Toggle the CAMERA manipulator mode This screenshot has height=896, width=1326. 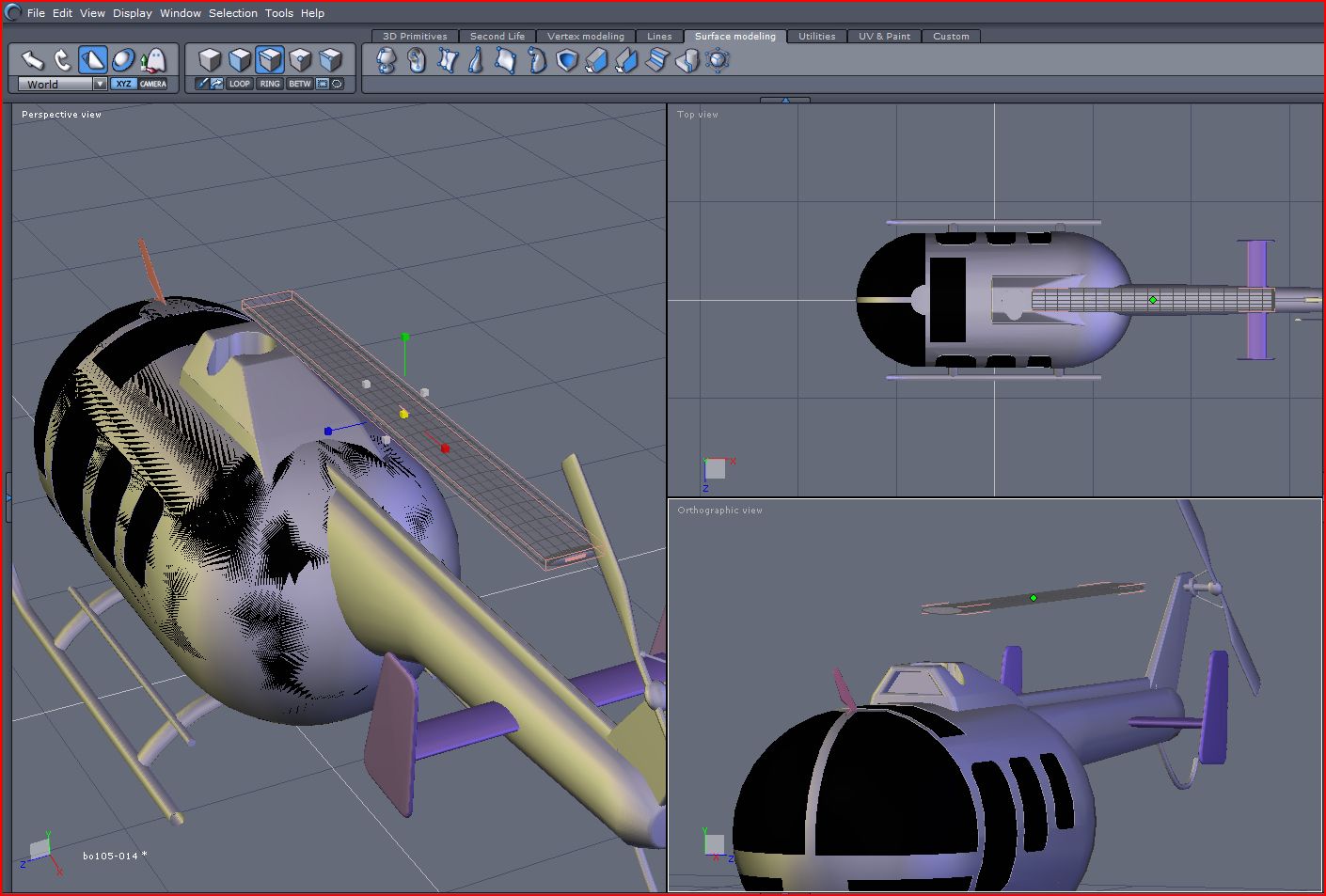[153, 84]
